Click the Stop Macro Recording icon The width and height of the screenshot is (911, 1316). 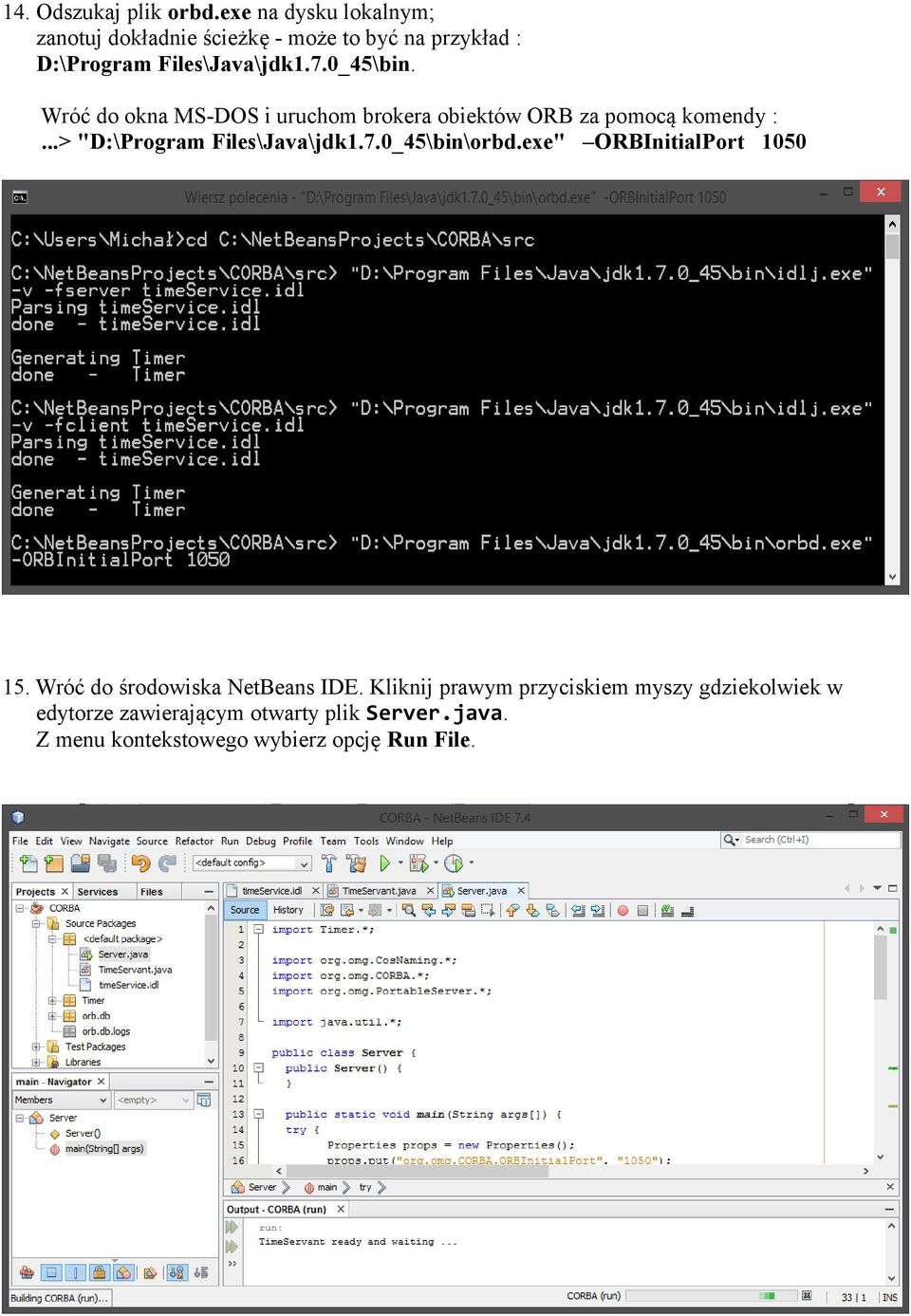tap(642, 911)
